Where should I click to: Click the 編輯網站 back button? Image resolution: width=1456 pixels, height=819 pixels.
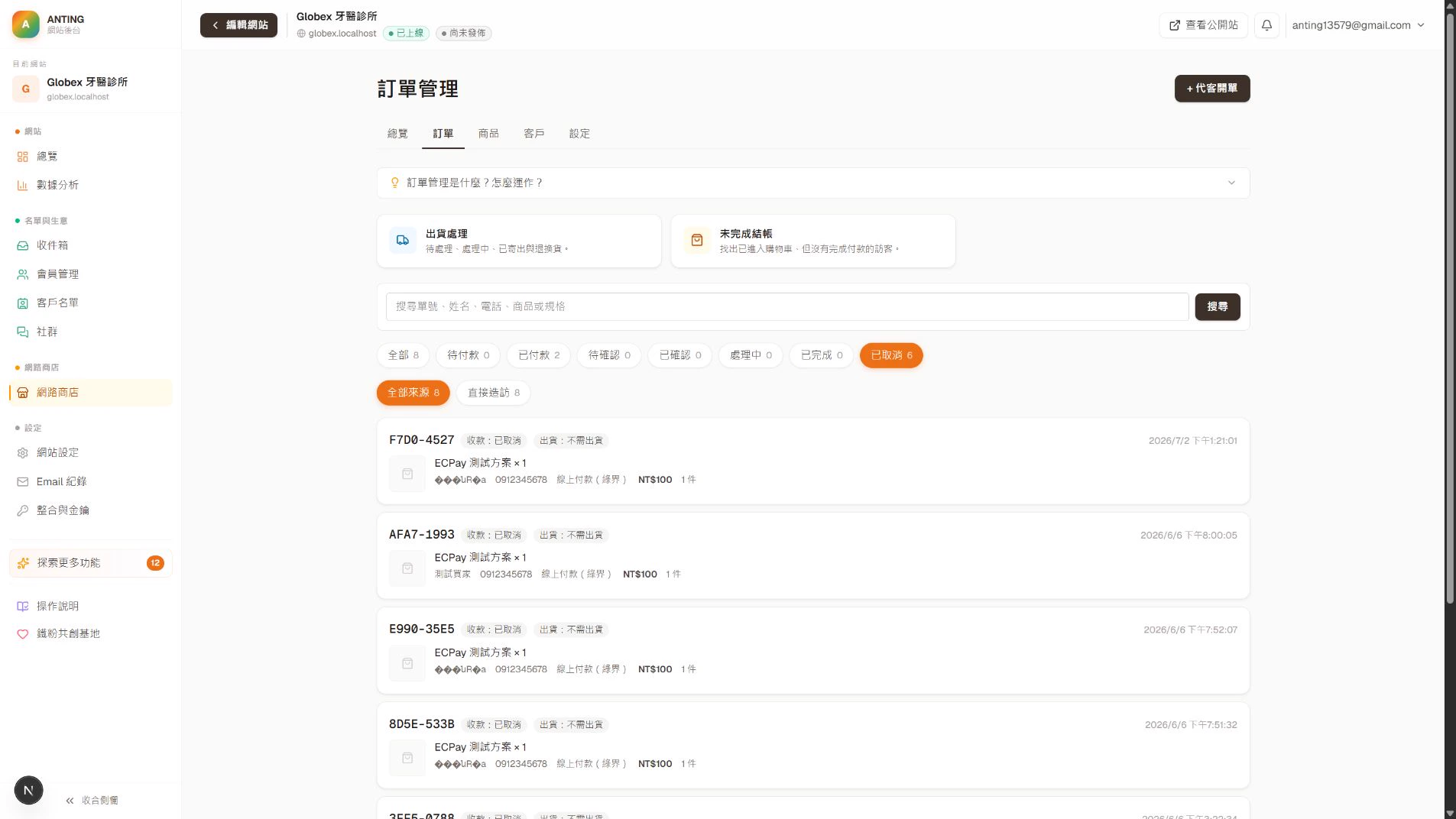tap(239, 25)
